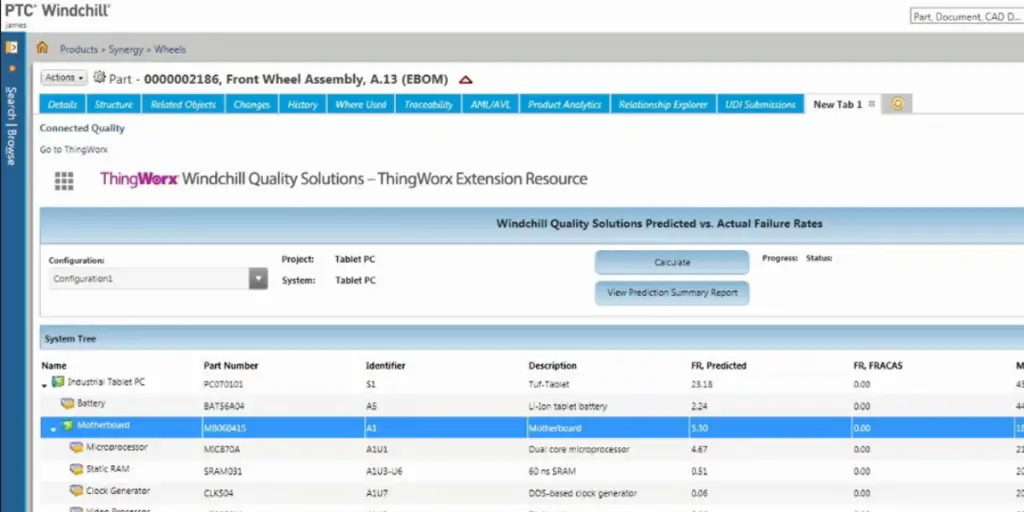Screen dimensions: 1024x512
Task: Click identifier A1U3-U6 cell
Action: pyautogui.click(x=383, y=471)
